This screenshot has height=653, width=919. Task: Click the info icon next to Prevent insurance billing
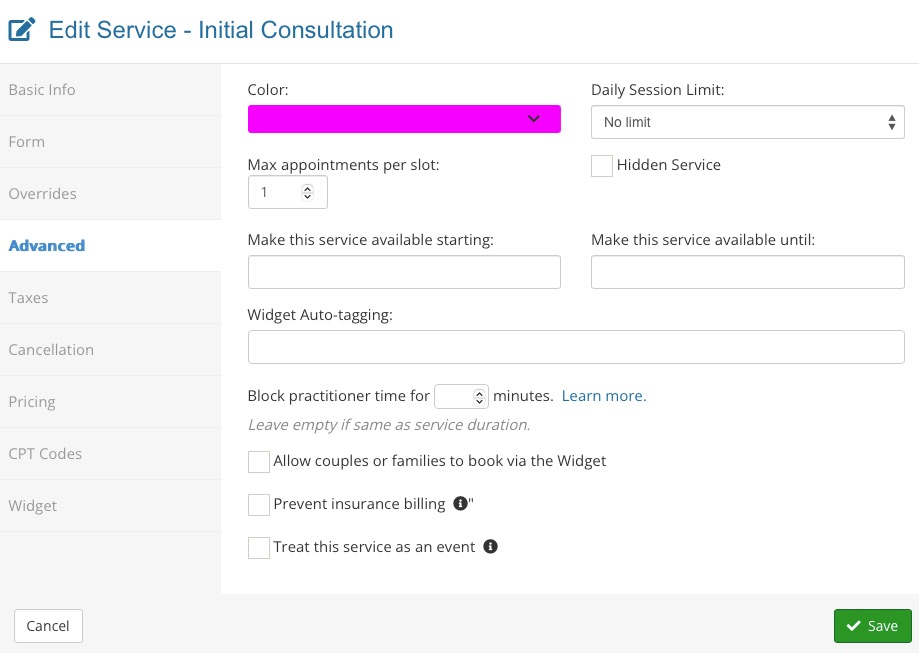461,503
